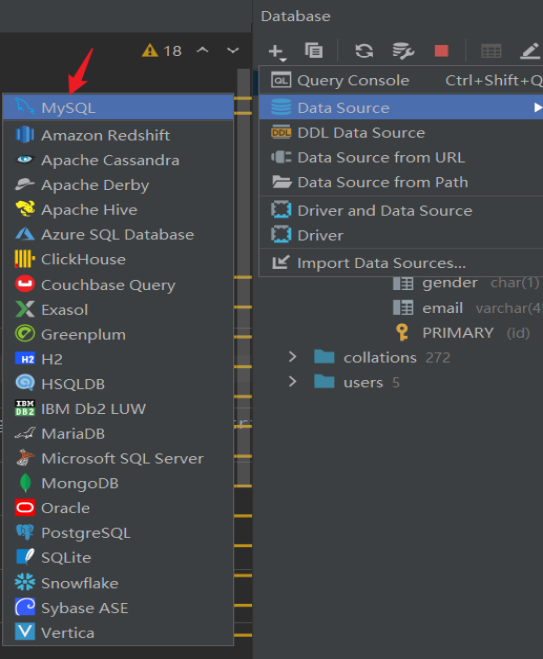Expand the users folder
Image resolution: width=543 pixels, height=659 pixels.
tap(293, 382)
